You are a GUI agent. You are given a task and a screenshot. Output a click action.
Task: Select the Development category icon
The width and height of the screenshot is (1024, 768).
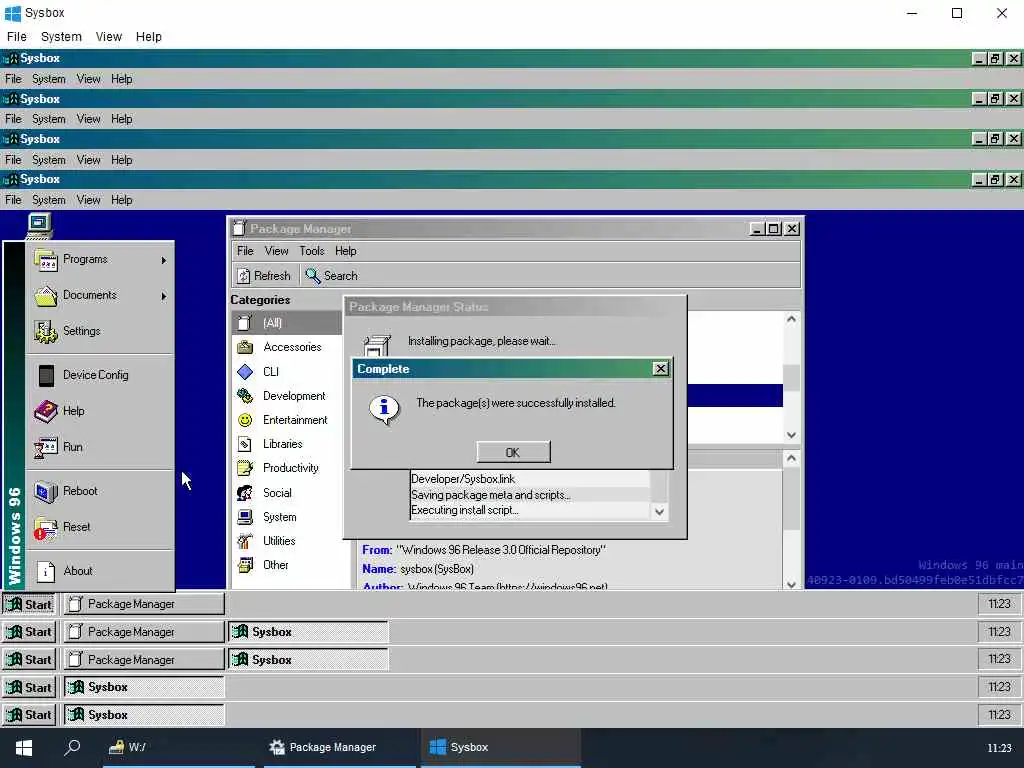245,396
